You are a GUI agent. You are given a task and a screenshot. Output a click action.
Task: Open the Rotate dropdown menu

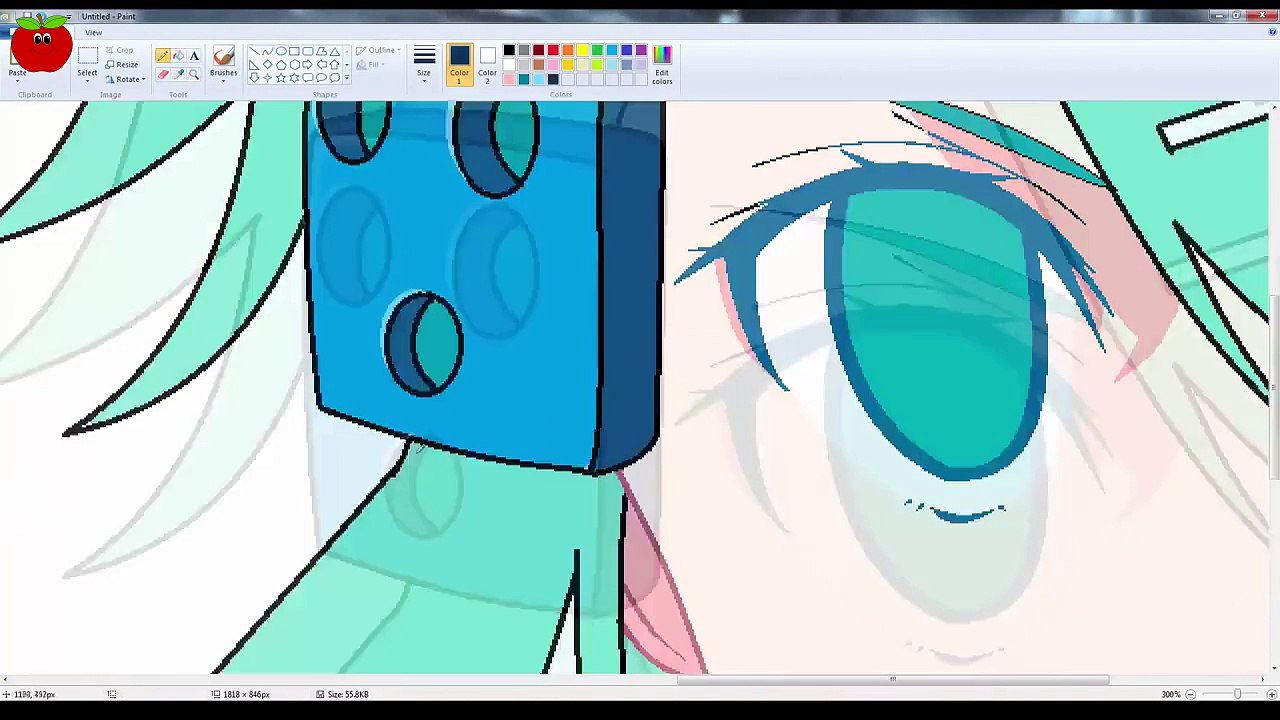coord(125,79)
